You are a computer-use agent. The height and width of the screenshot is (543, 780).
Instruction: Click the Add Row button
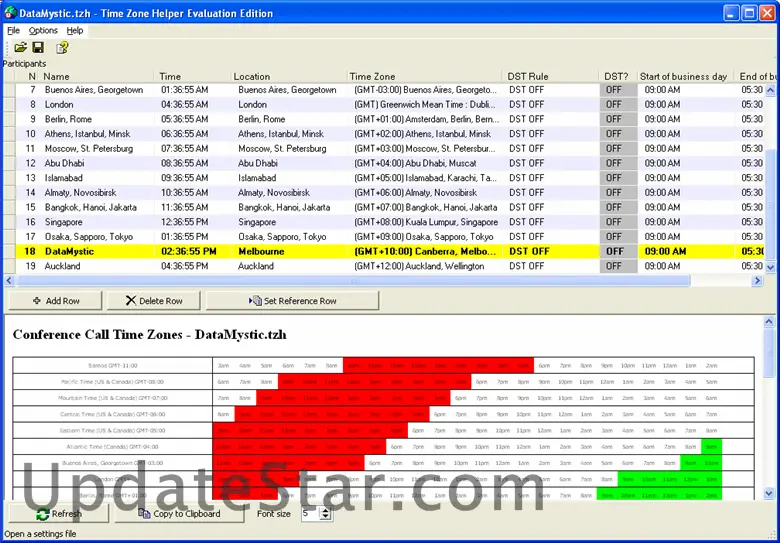55,301
